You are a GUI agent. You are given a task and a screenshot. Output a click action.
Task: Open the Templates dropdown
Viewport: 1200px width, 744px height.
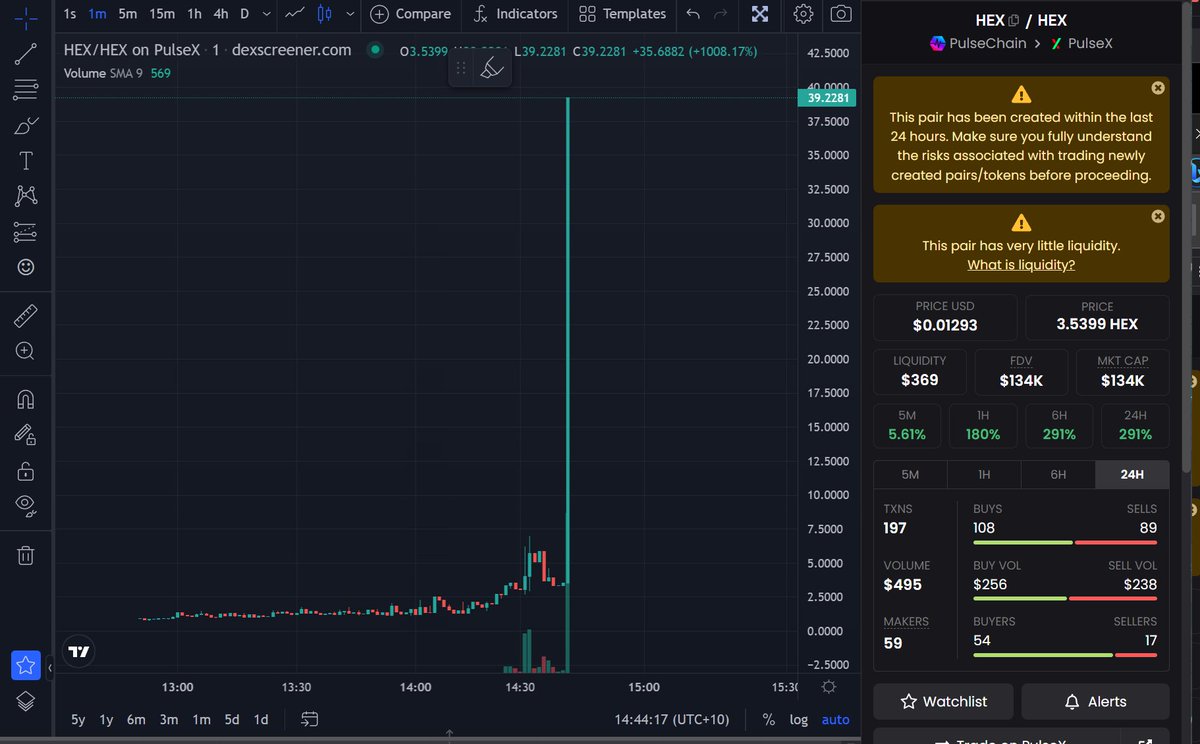click(x=622, y=14)
